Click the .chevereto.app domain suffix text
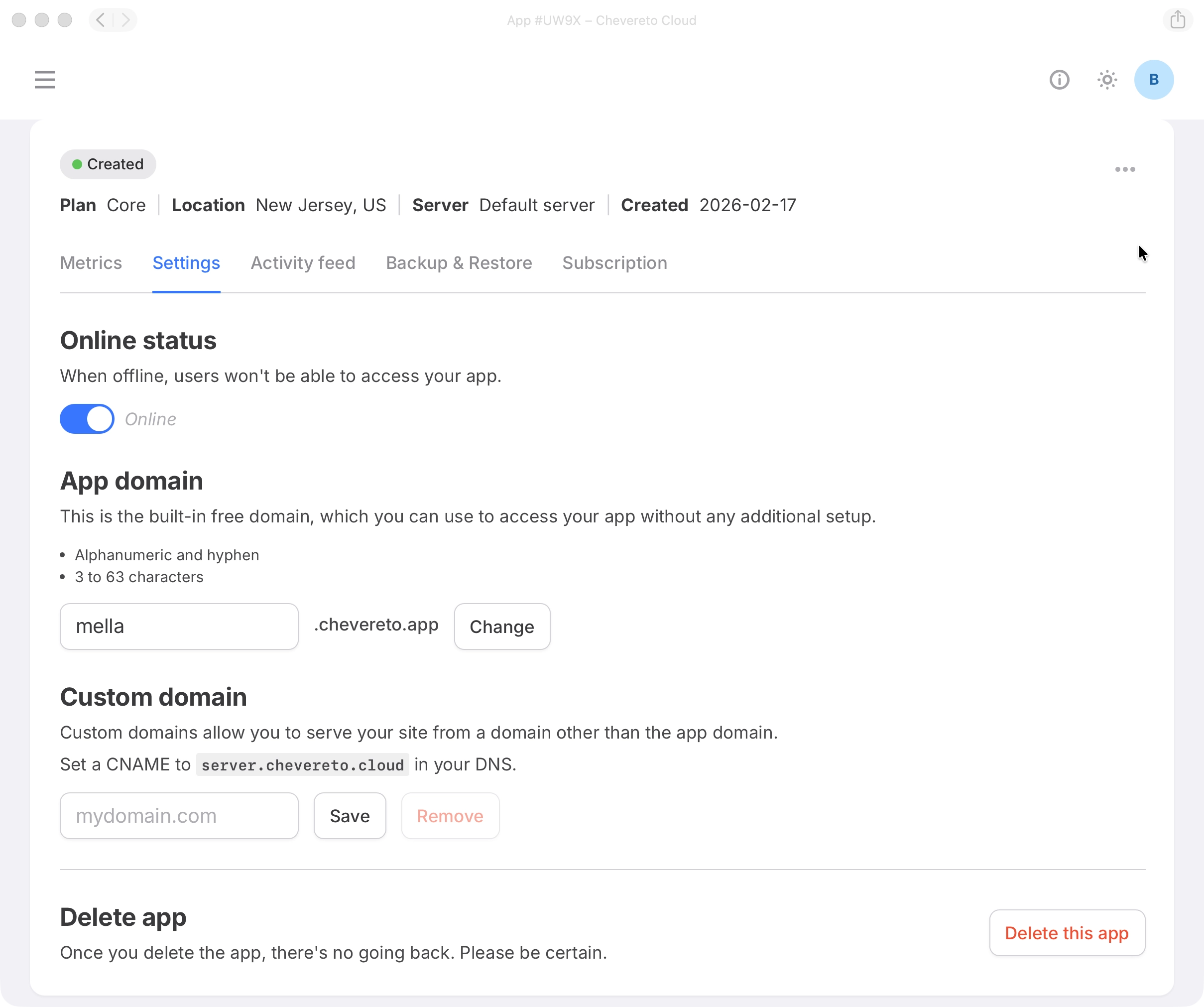The width and height of the screenshot is (1204, 1007). coord(376,625)
